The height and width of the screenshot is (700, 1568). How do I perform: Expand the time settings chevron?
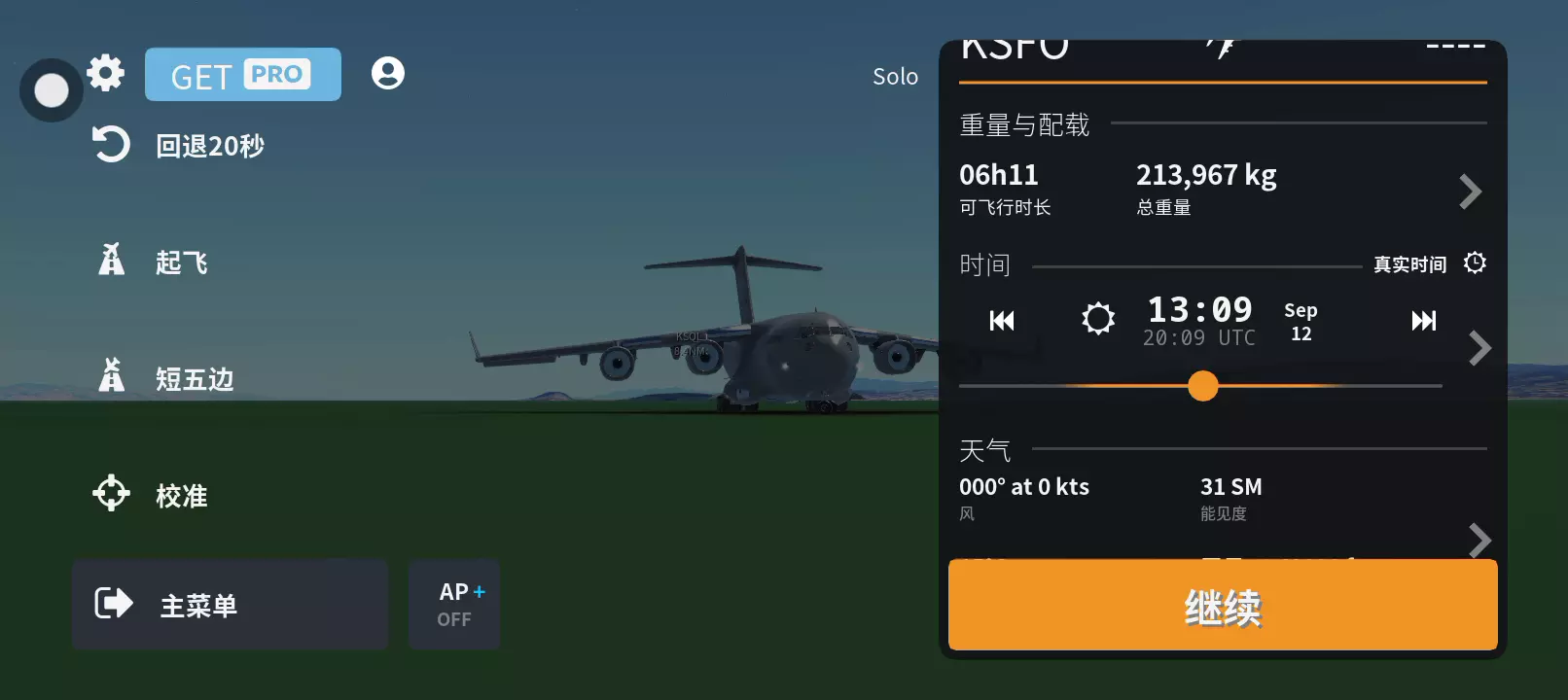[1479, 348]
